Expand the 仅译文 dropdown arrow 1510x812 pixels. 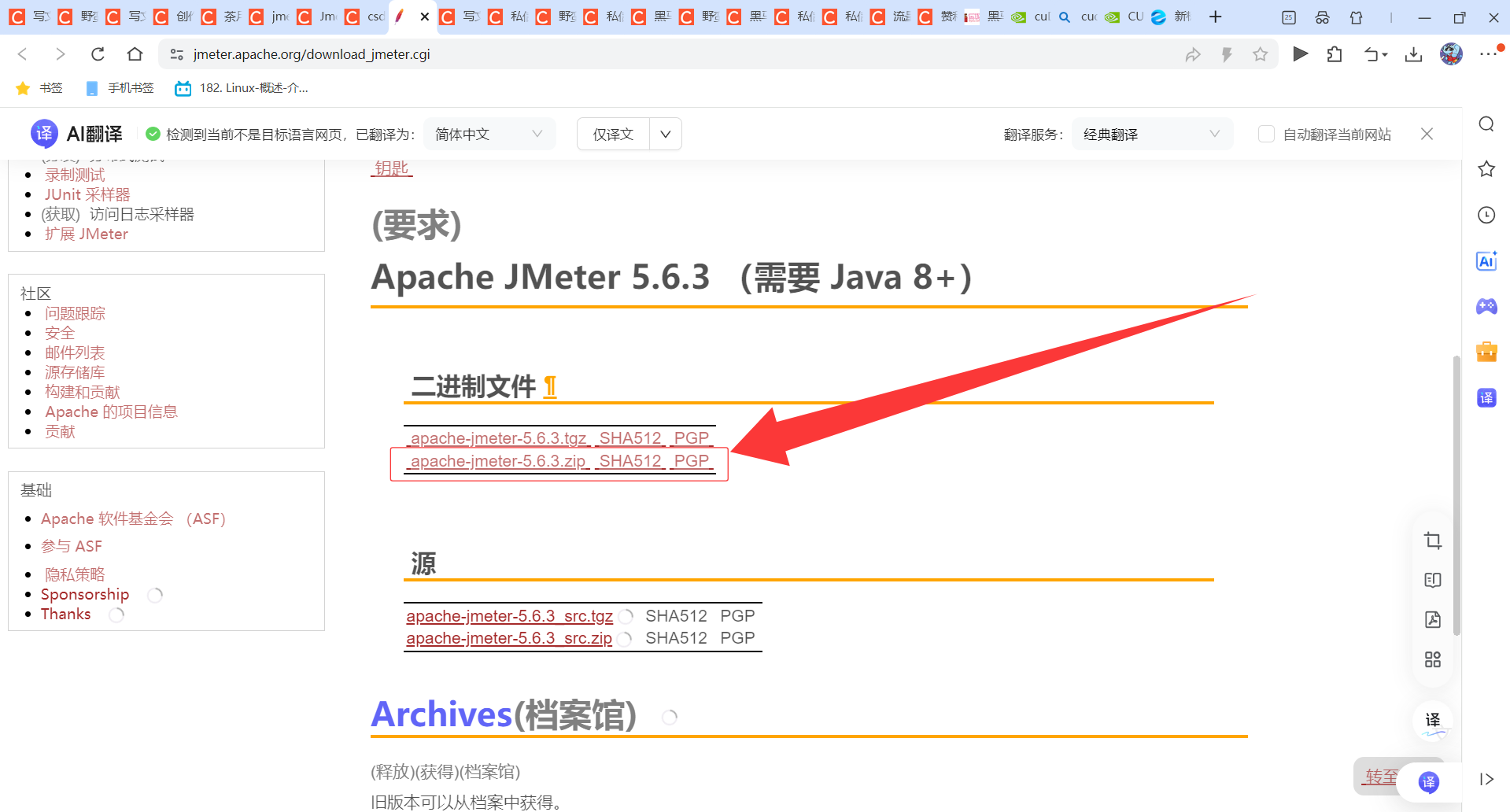point(666,135)
